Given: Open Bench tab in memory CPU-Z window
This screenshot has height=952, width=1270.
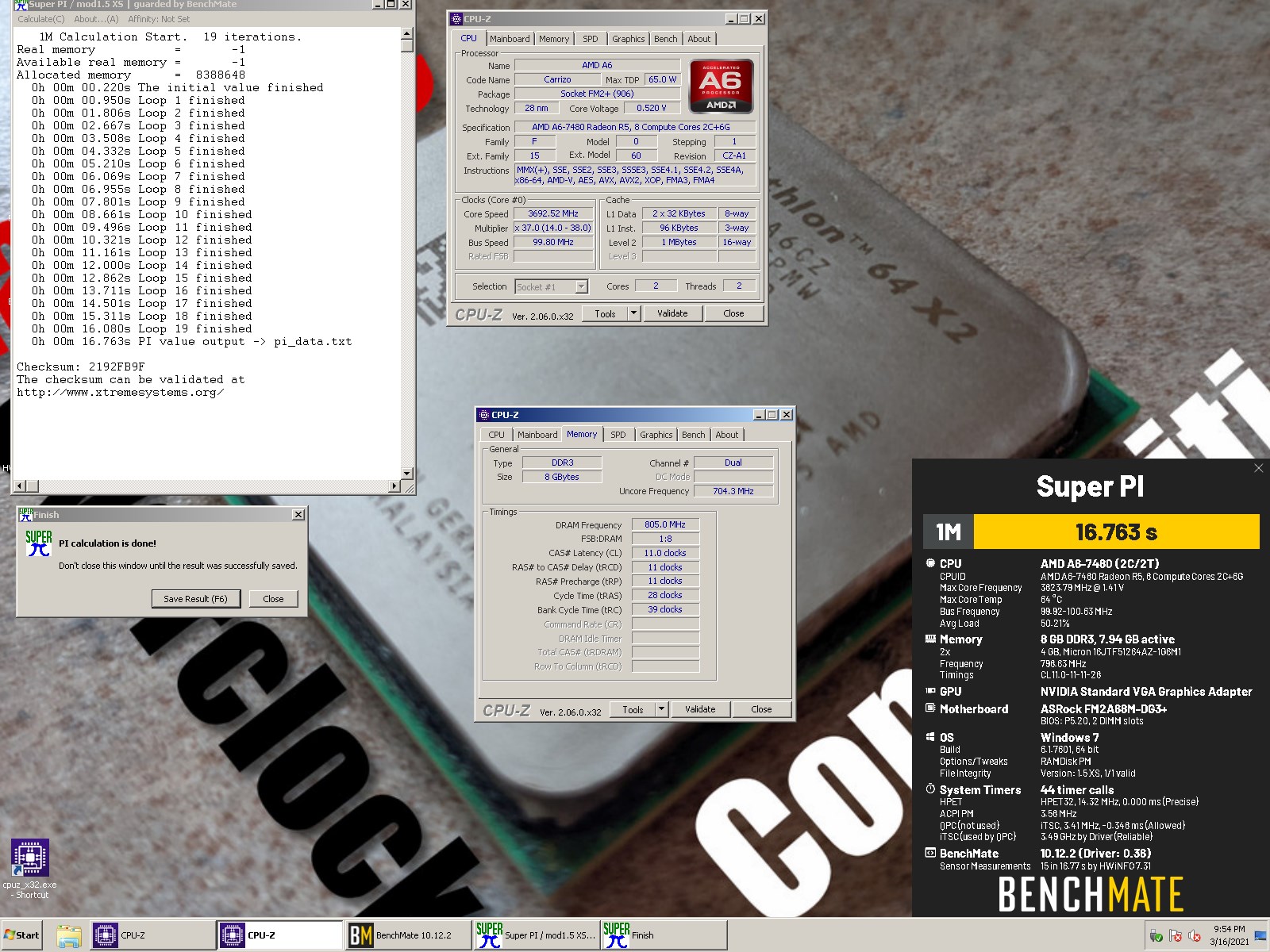Looking at the screenshot, I should (x=694, y=435).
